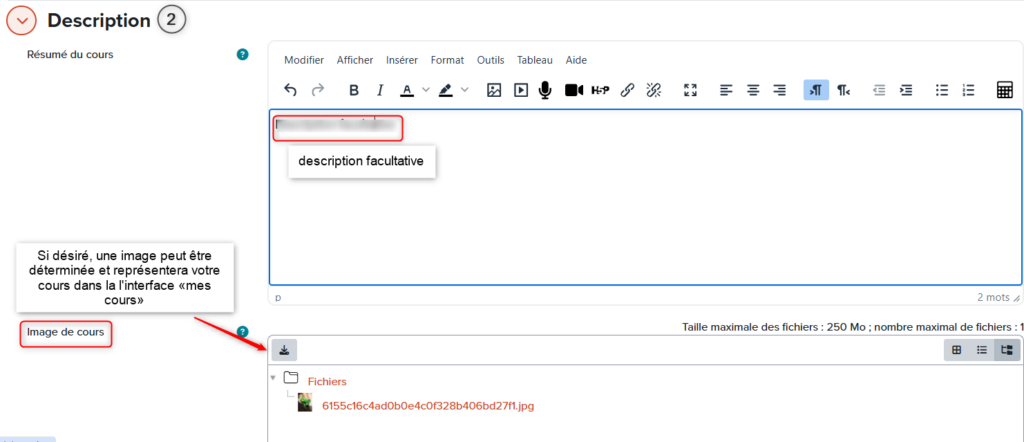Toggle bold formatting
Image resolution: width=1024 pixels, height=442 pixels.
click(x=354, y=90)
